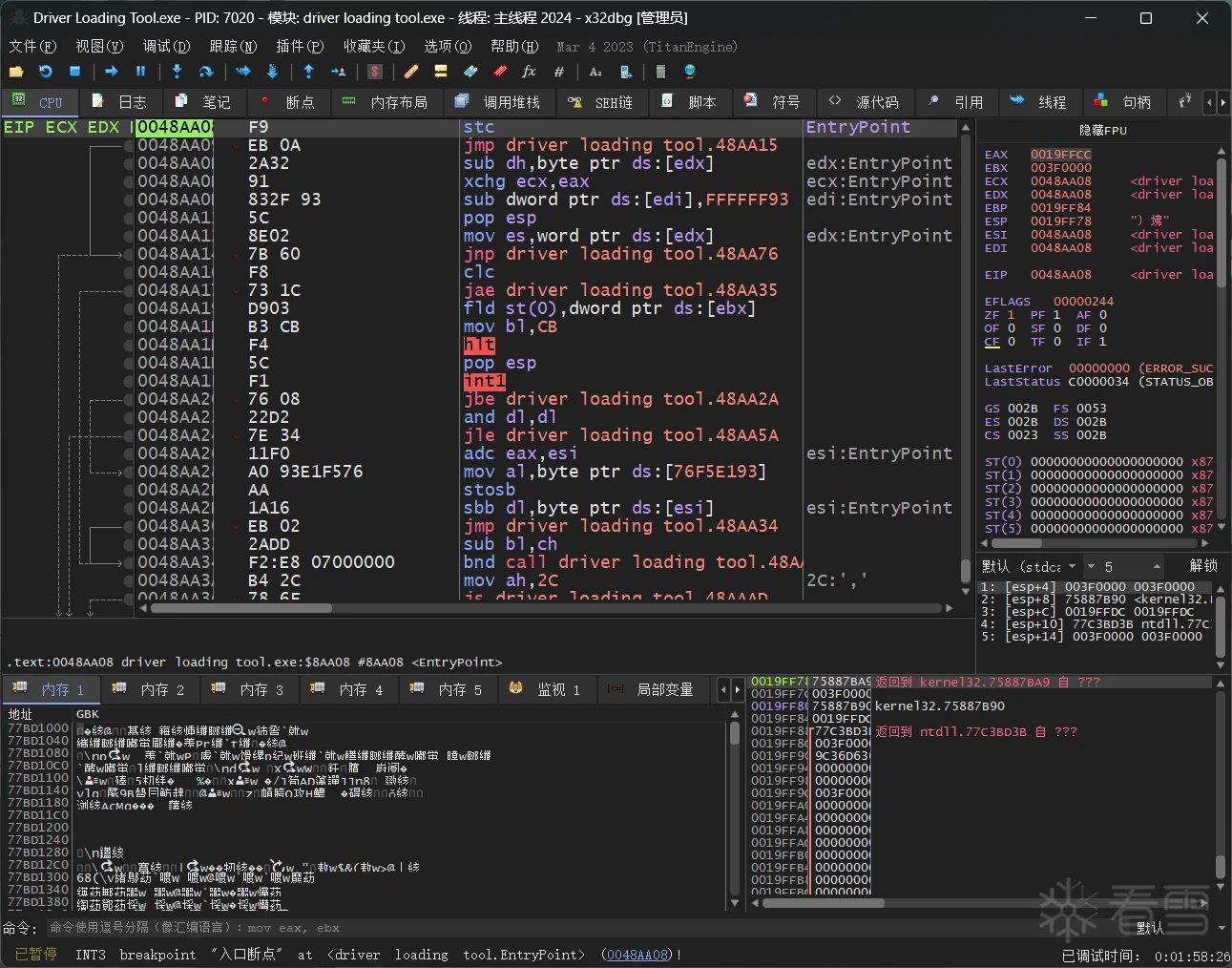This screenshot has height=968, width=1232.
Task: Run to user code icon
Action: (338, 72)
